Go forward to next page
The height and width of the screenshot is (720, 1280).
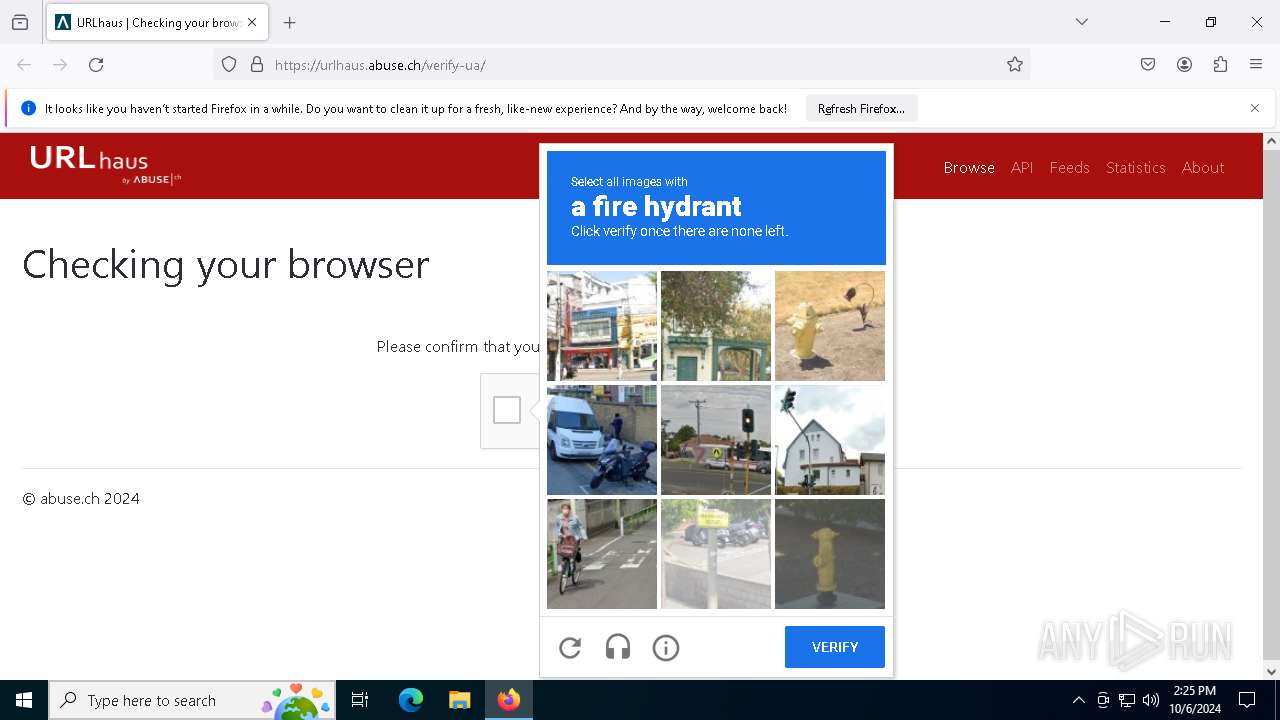coord(60,65)
